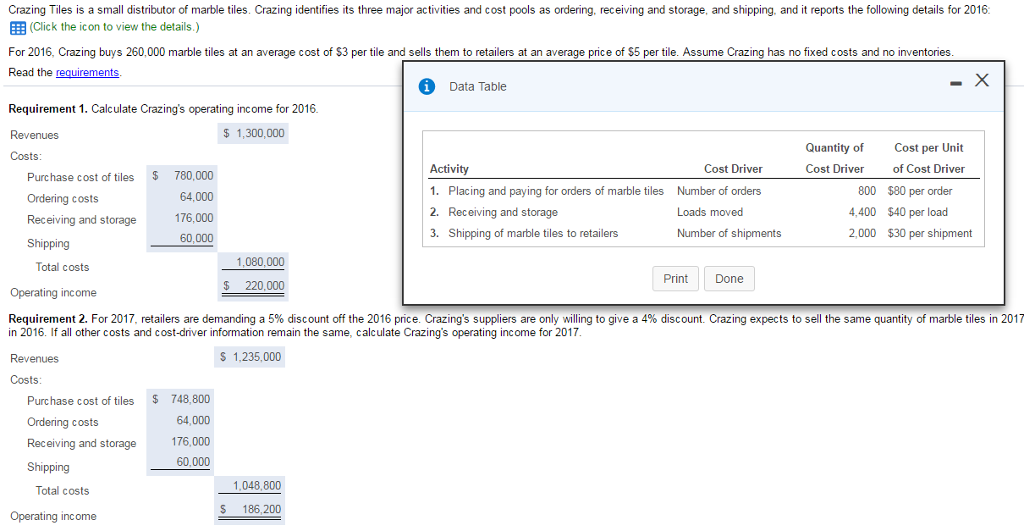The image size is (1024, 531).
Task: Select 2017 Total costs field 1,048,800
Action: 249,486
